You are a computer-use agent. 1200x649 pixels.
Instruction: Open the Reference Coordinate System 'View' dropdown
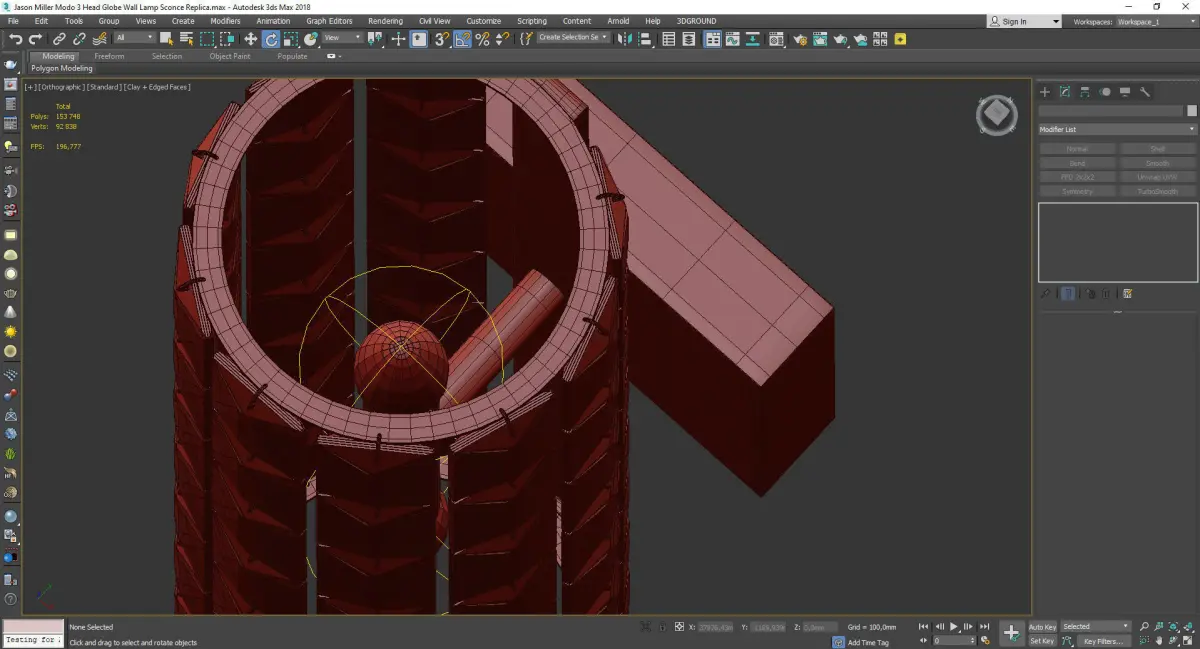(342, 38)
